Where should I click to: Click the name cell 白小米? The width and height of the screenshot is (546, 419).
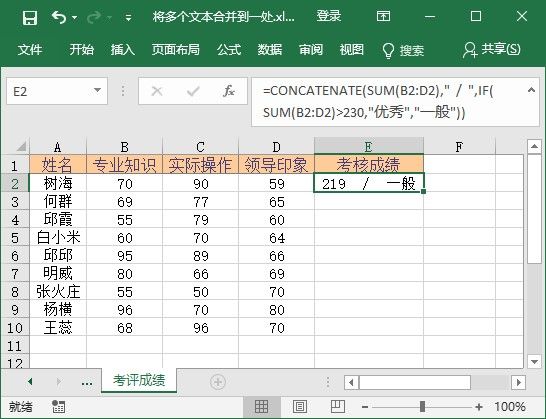click(58, 238)
